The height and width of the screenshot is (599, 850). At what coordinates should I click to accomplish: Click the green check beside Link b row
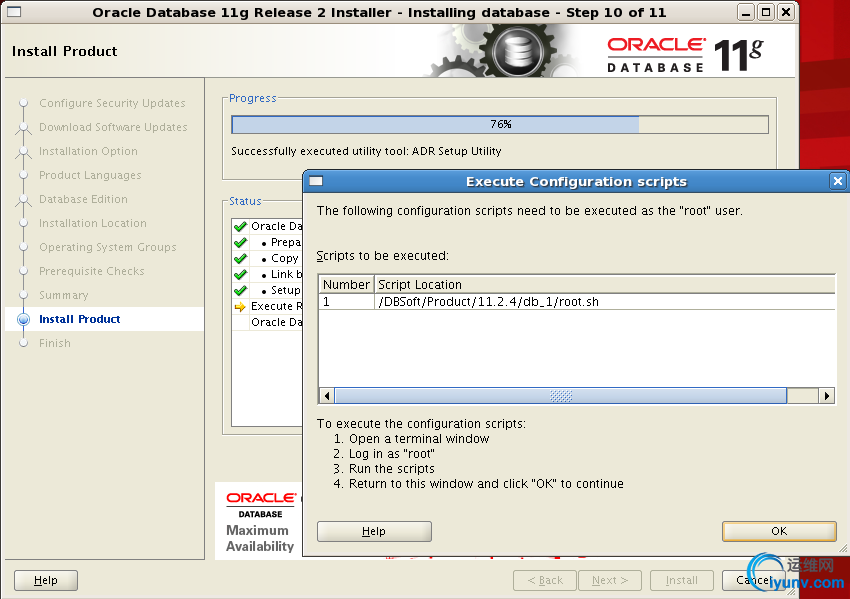[240, 274]
